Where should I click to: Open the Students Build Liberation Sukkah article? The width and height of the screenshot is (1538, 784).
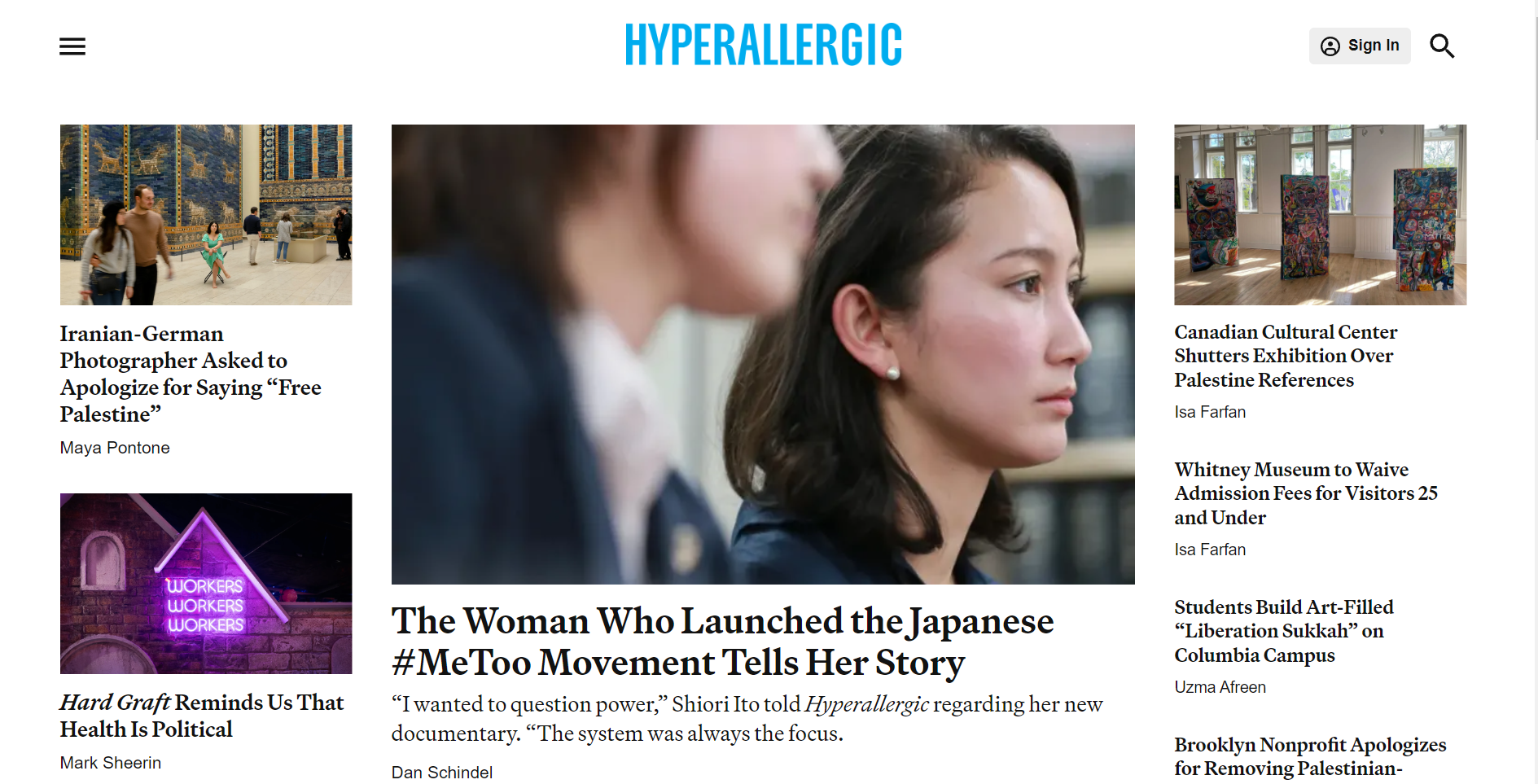click(1284, 631)
